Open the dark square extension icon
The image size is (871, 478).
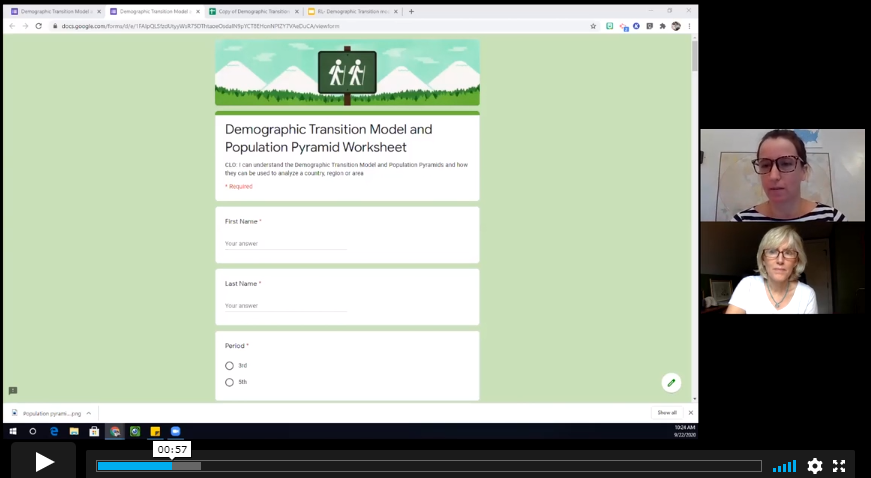(x=649, y=26)
